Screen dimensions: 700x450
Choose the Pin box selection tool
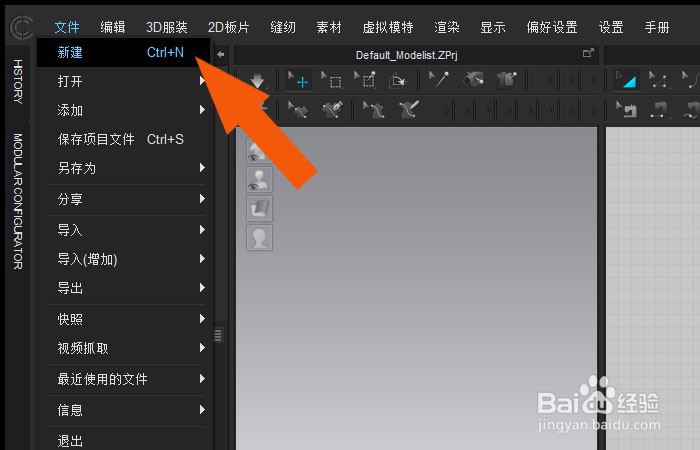tap(365, 80)
